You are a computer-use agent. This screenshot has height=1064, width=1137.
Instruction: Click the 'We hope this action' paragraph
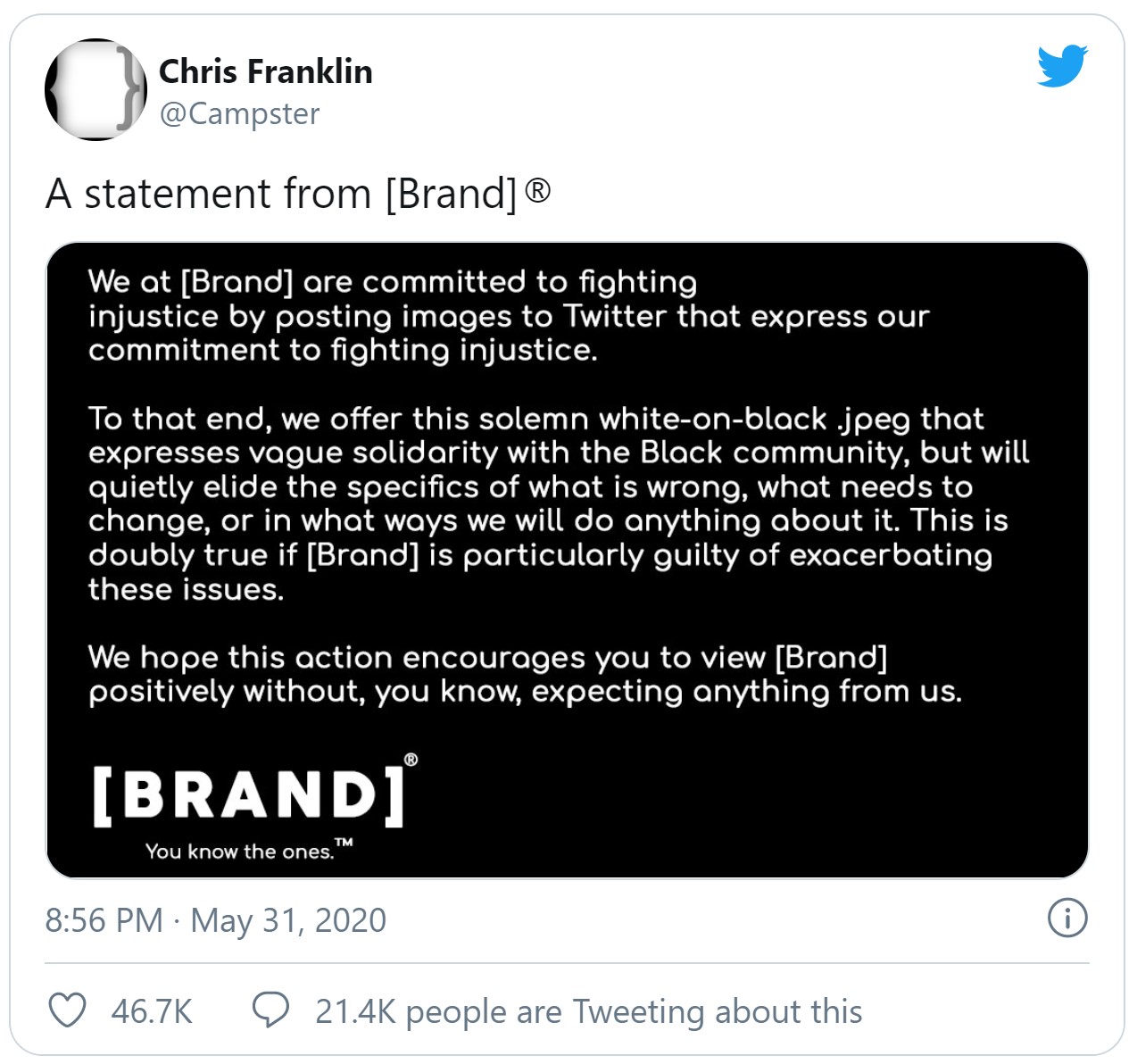coord(525,674)
